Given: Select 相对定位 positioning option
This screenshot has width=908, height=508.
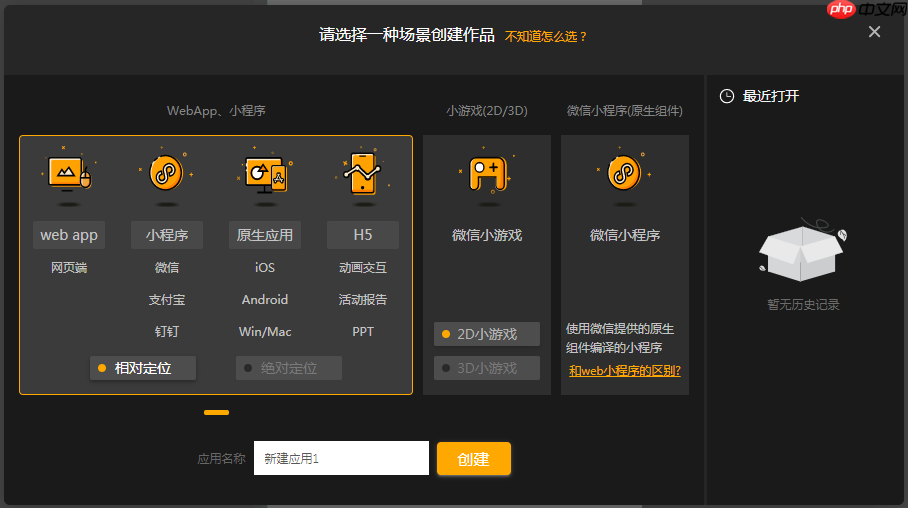Looking at the screenshot, I should [142, 368].
